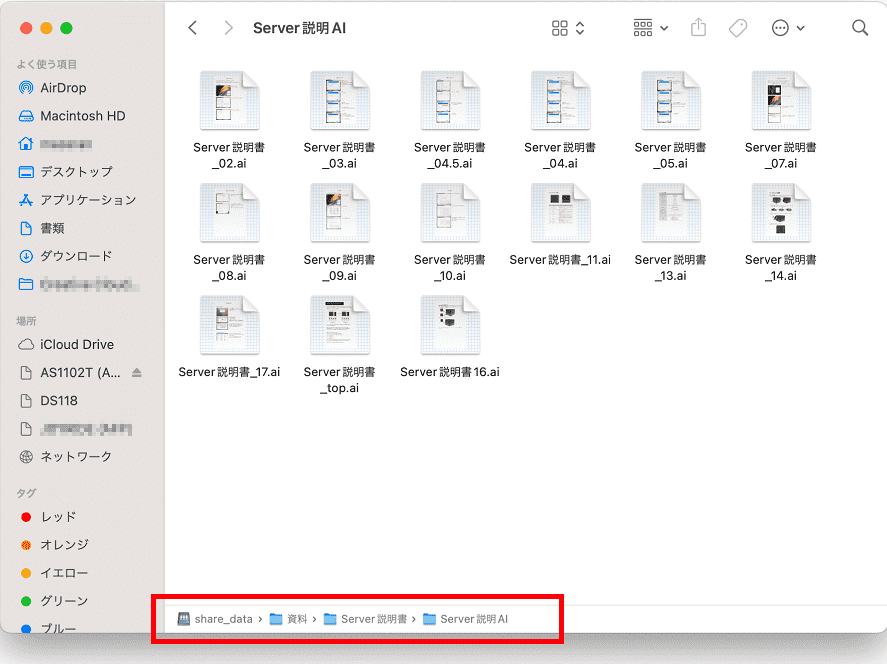Filter by the レッド tag
This screenshot has width=887, height=664.
coord(48,517)
